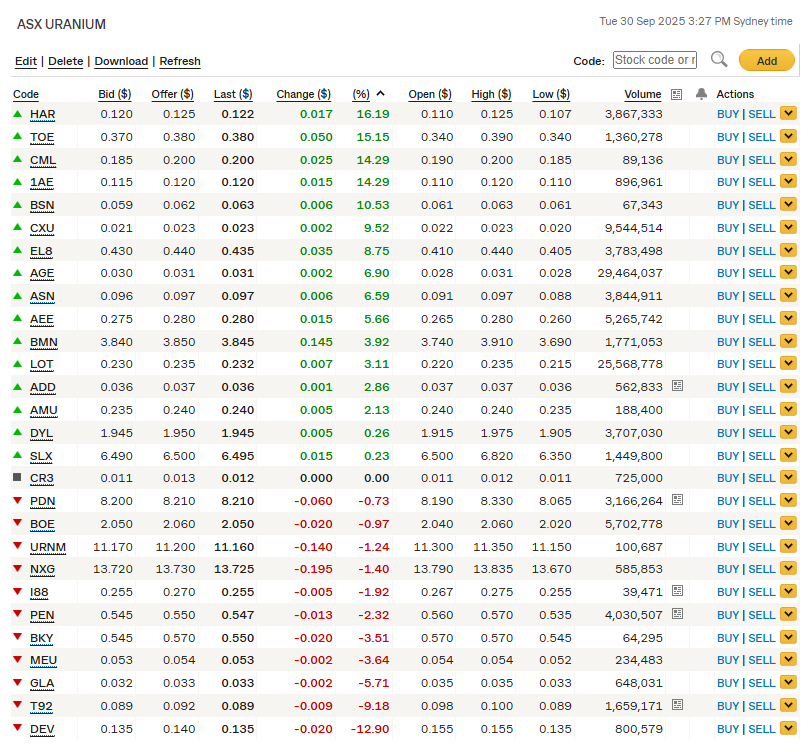The height and width of the screenshot is (752, 812).
Task: Open the PDN stock code link
Action: tap(42, 501)
